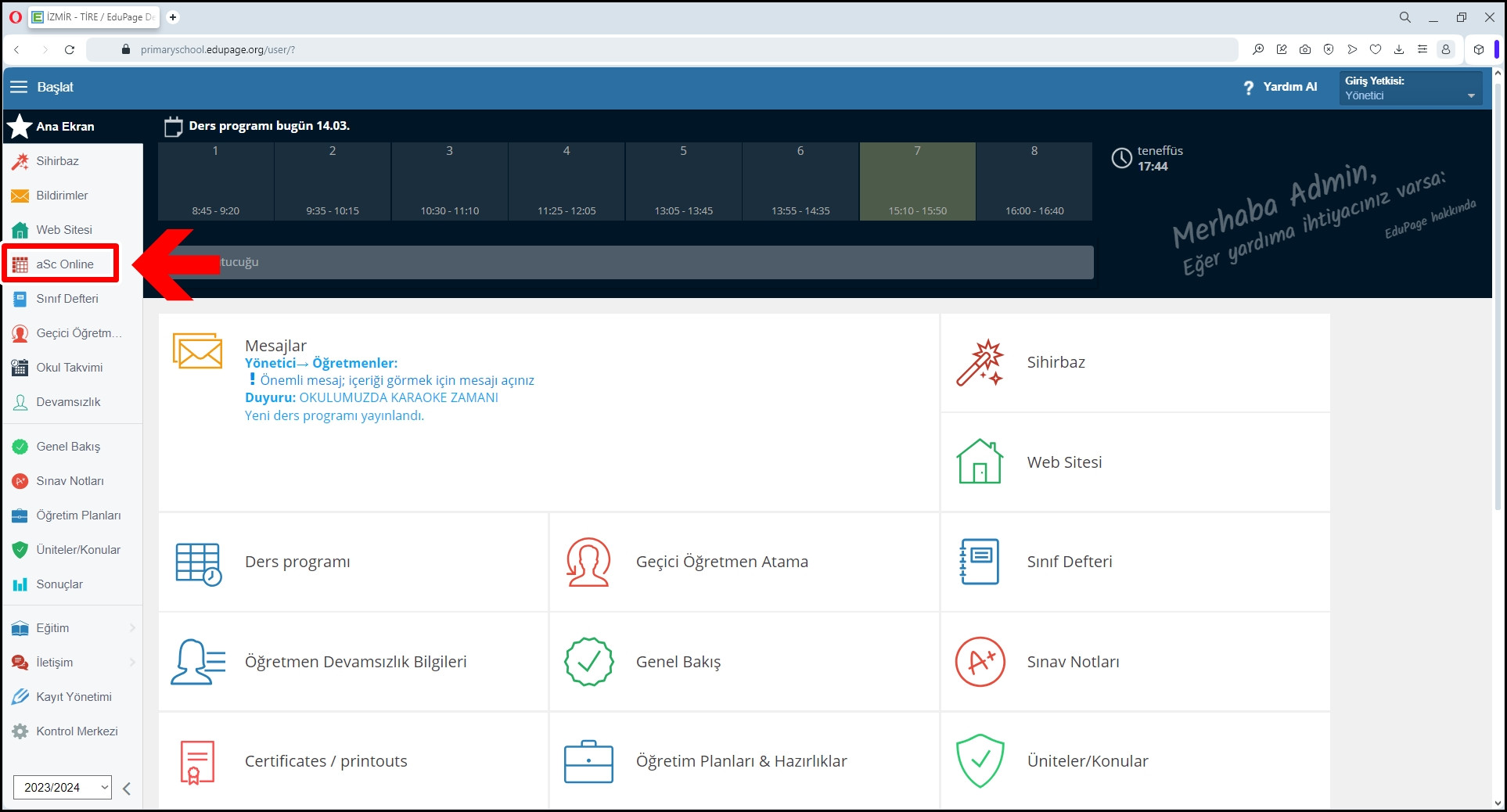Screen dimensions: 1507x812
Task: Open the Web Sitesi house tile
Action: 1135,462
